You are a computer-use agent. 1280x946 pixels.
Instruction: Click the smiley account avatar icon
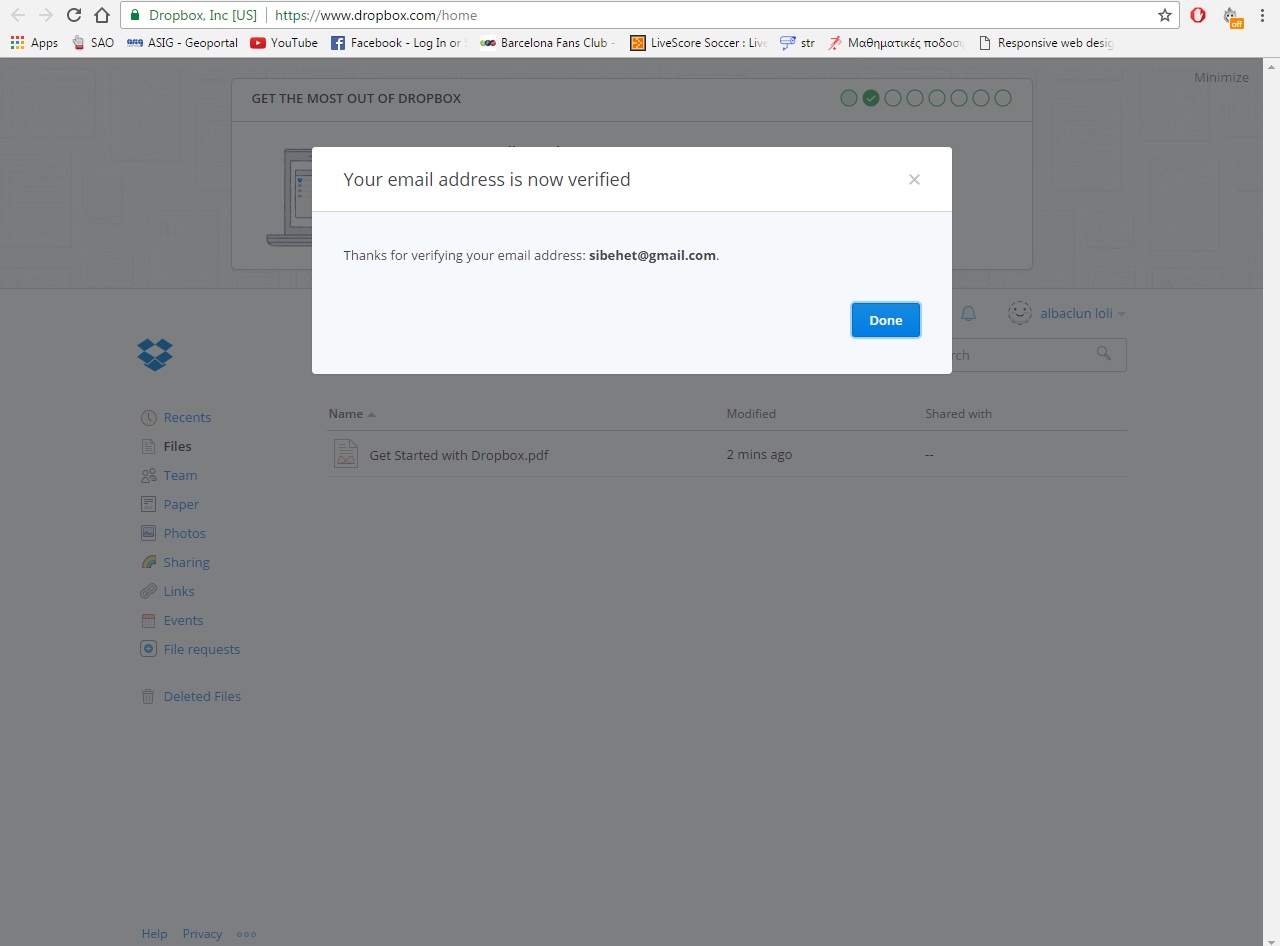point(1019,313)
